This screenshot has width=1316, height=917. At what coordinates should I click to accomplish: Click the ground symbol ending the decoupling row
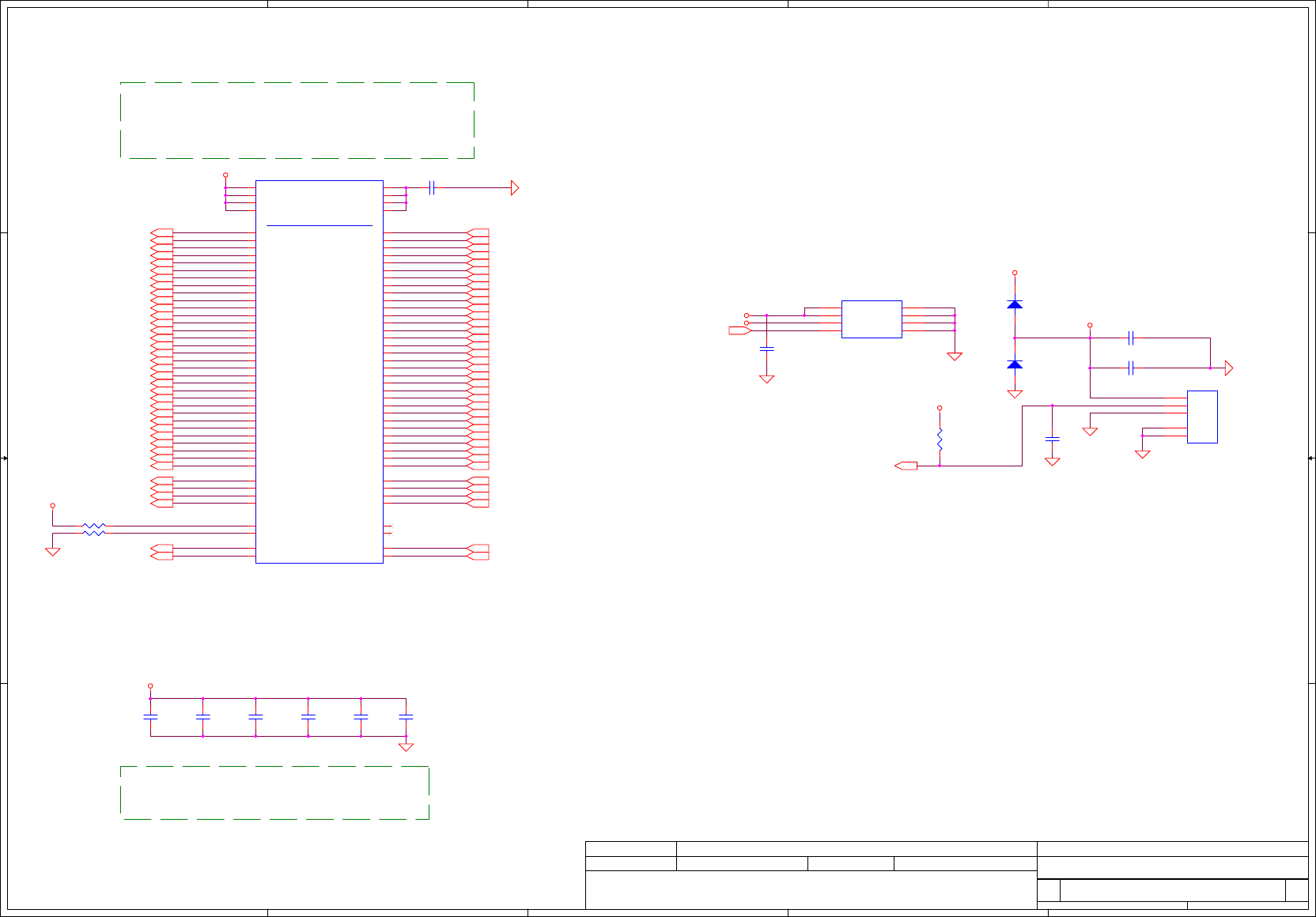[x=406, y=747]
